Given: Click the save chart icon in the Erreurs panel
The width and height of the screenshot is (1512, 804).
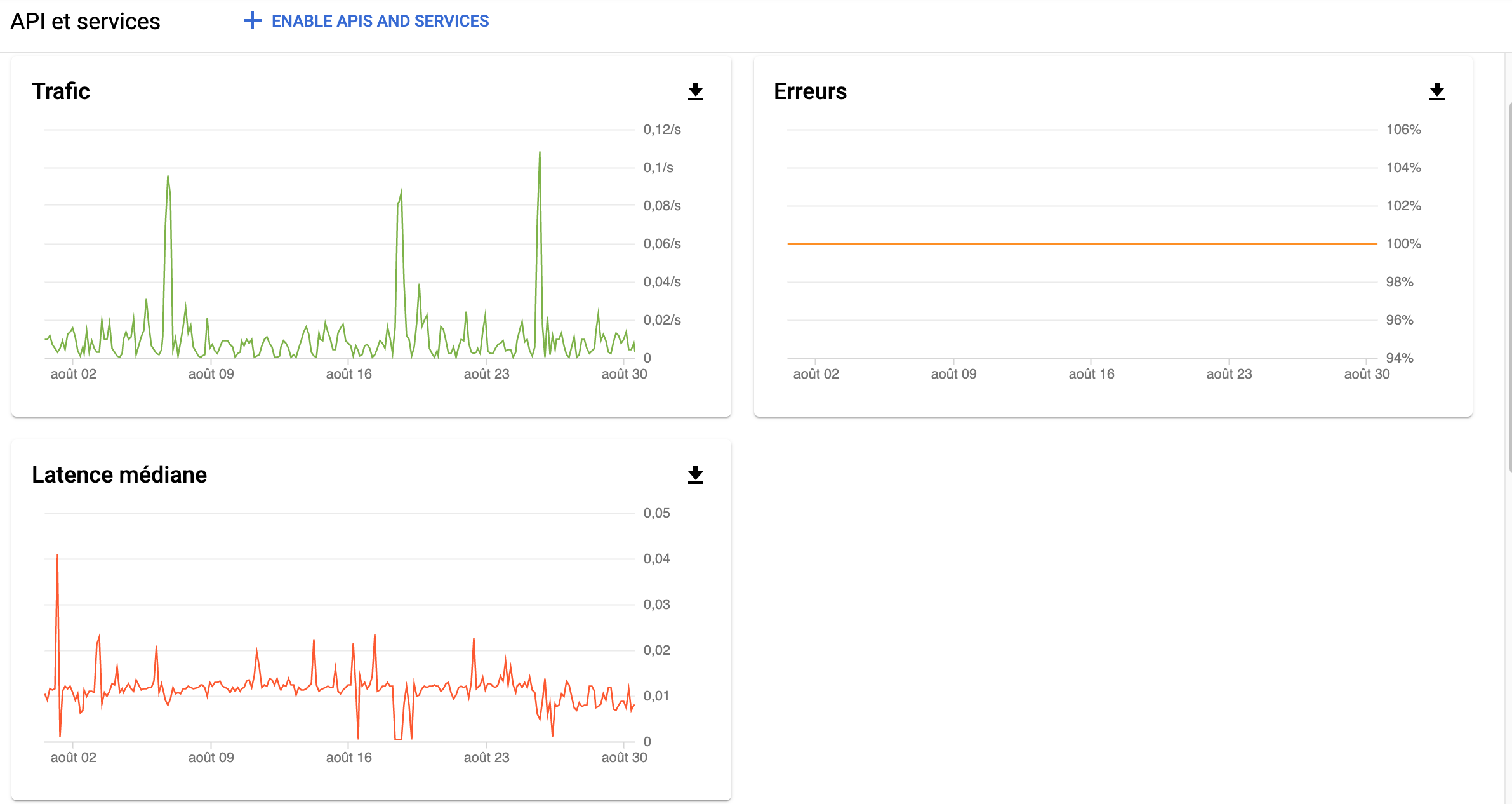Looking at the screenshot, I should point(1436,93).
